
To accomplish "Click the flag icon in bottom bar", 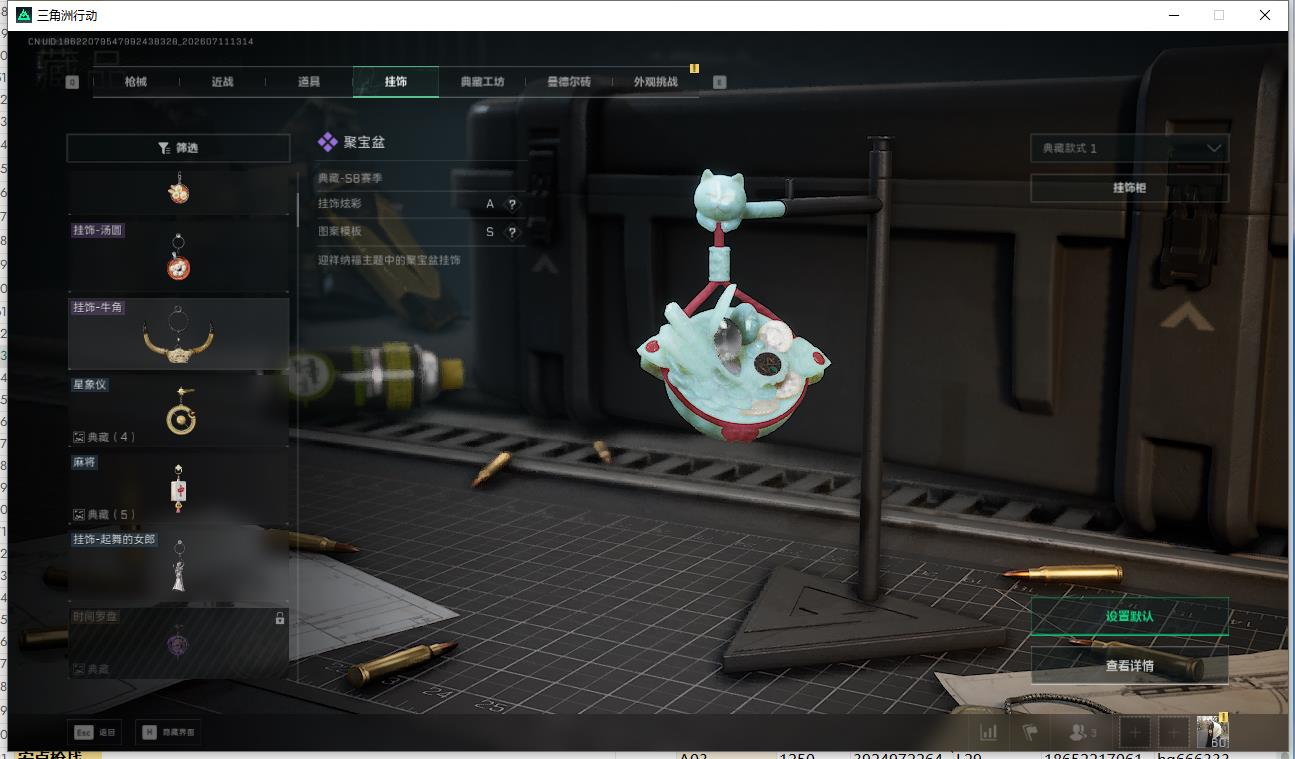I will [1031, 732].
